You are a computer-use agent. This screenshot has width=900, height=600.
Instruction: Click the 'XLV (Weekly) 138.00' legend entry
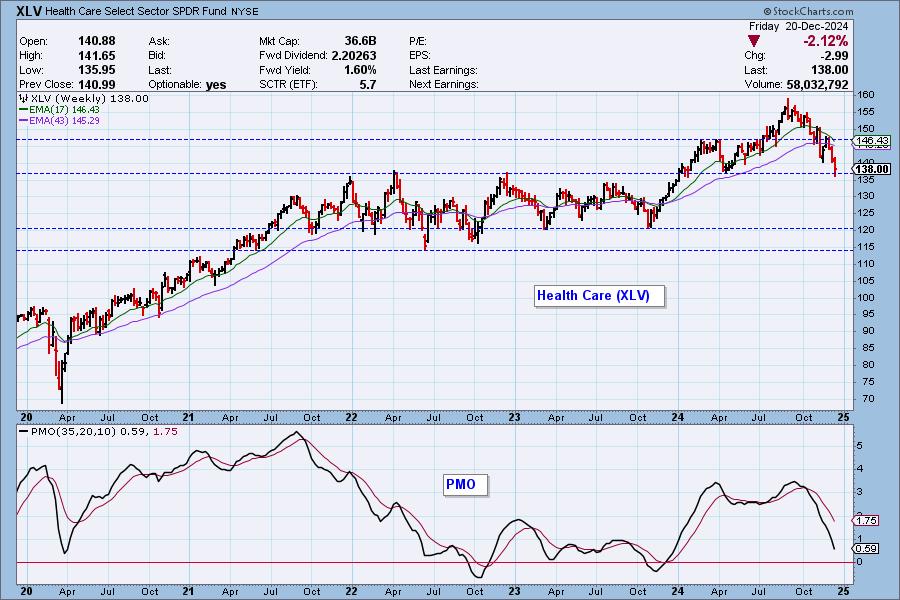(84, 98)
